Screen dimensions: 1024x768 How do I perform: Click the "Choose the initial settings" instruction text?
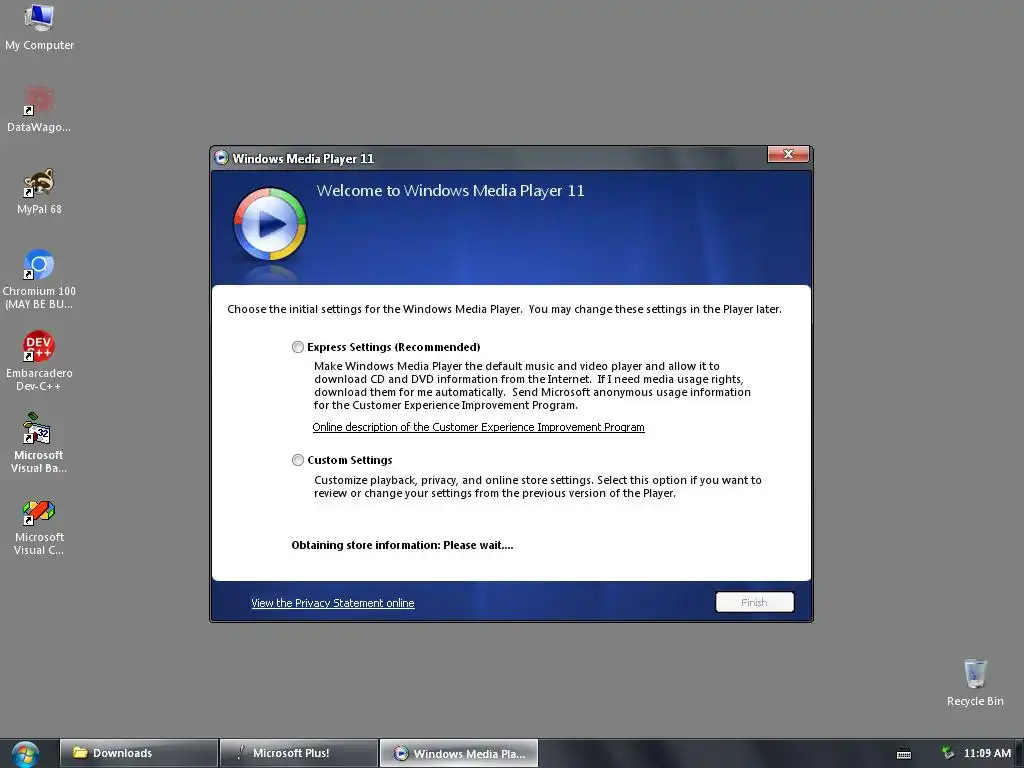[x=504, y=309]
